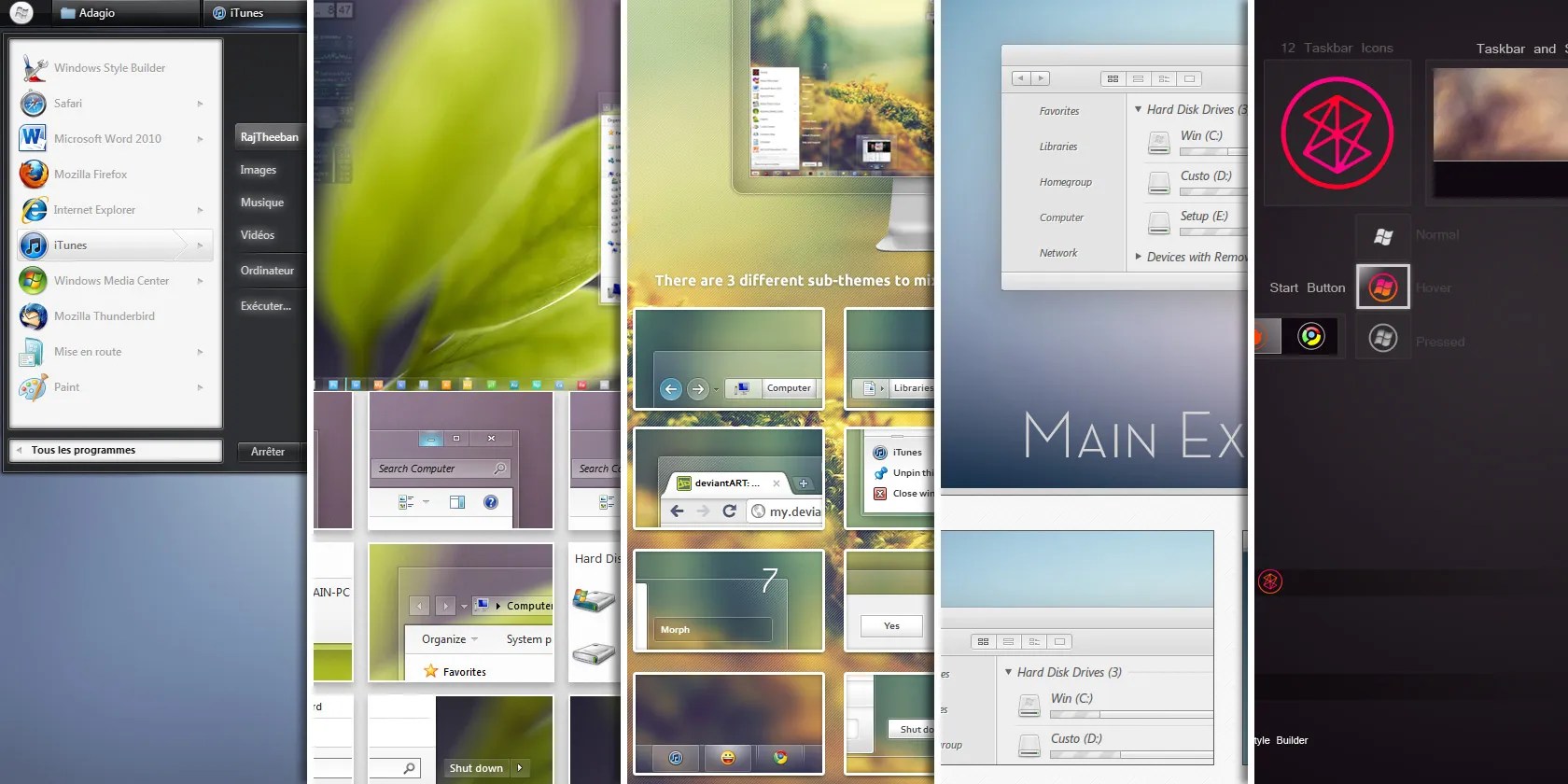1568x784 pixels.
Task: Choose Unpin this program in jump list
Action: click(903, 473)
